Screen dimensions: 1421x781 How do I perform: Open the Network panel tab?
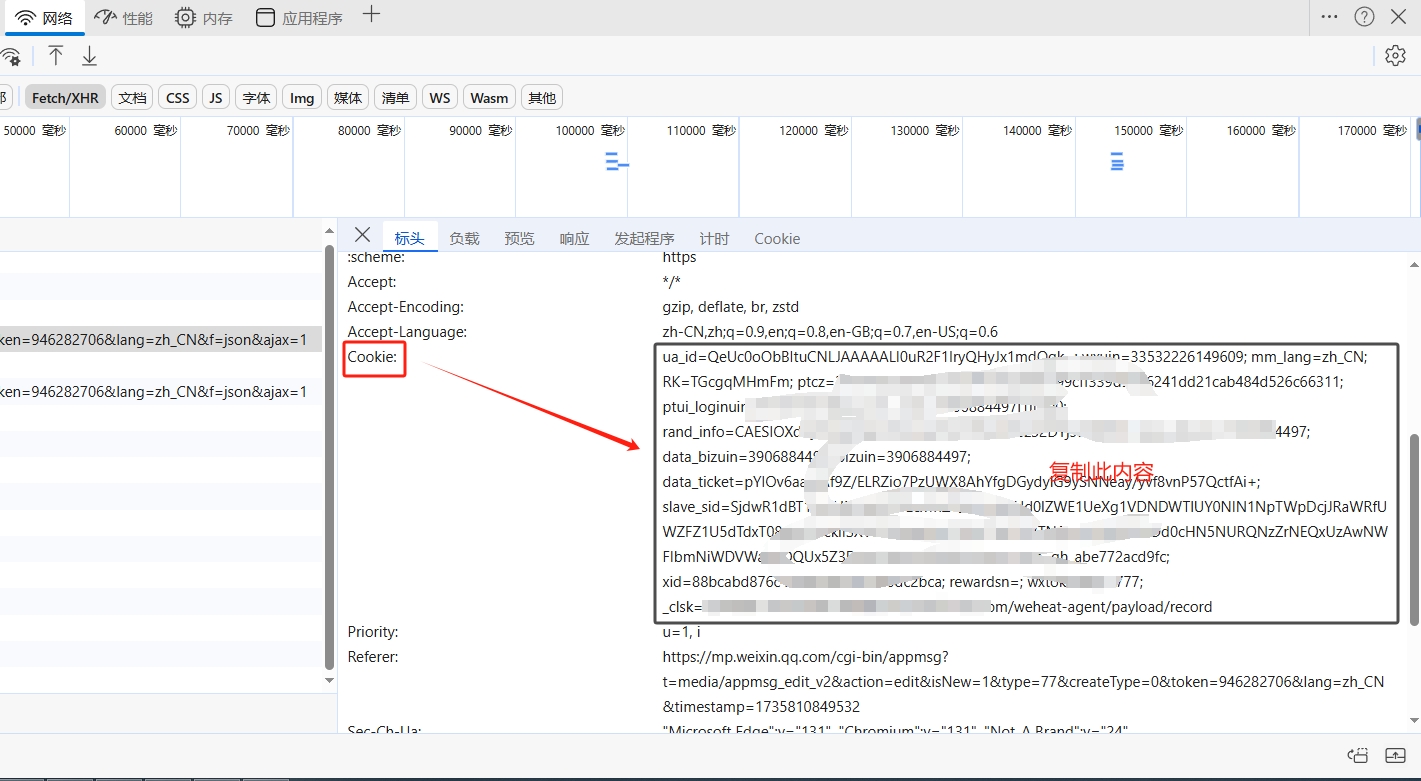click(x=43, y=18)
